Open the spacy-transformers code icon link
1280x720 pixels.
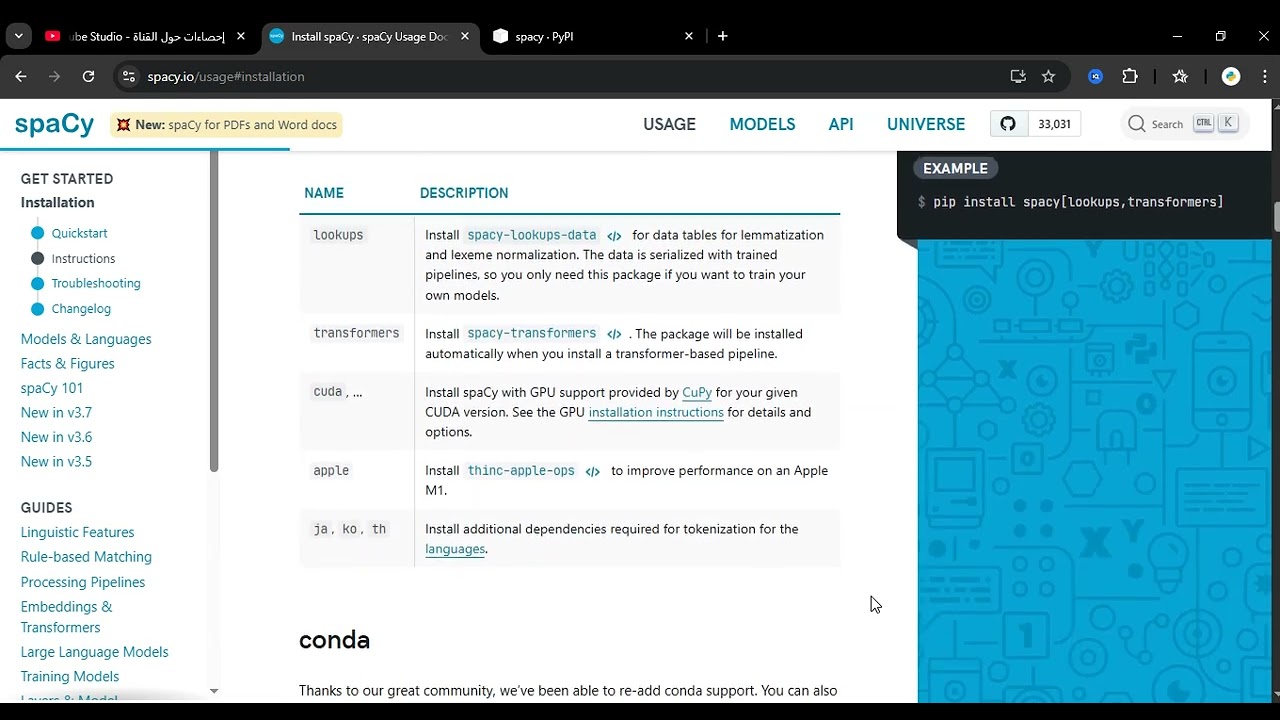point(614,334)
